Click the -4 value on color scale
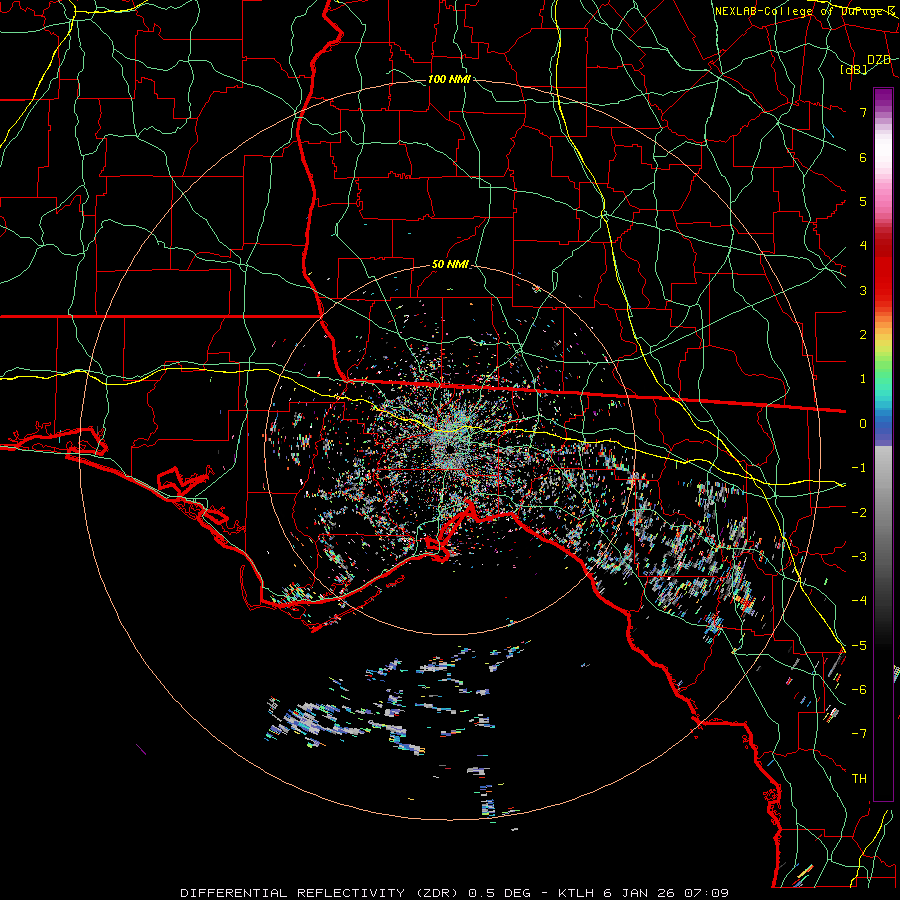 pyautogui.click(x=859, y=601)
